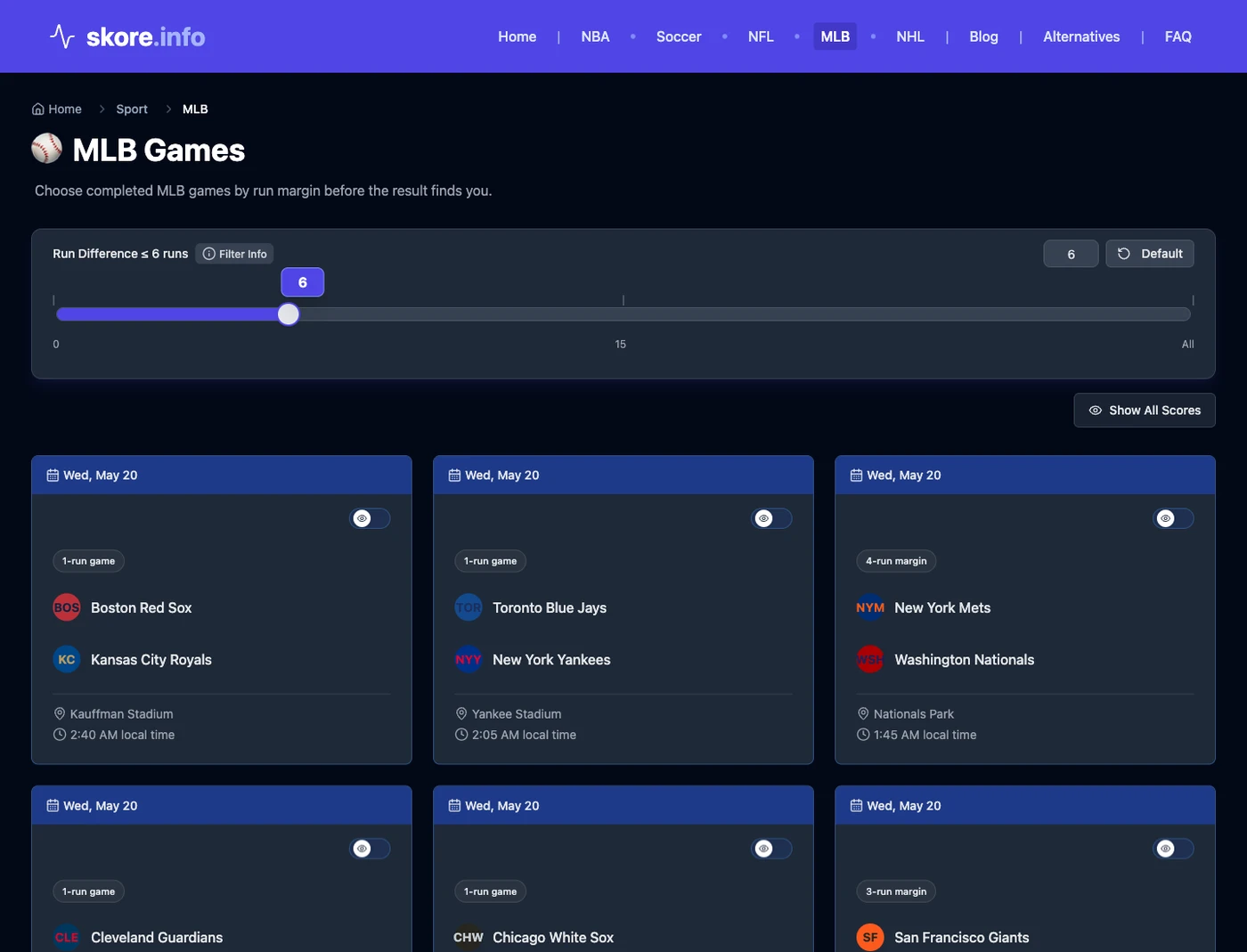
Task: Click the WSH team logo
Action: 870,660
